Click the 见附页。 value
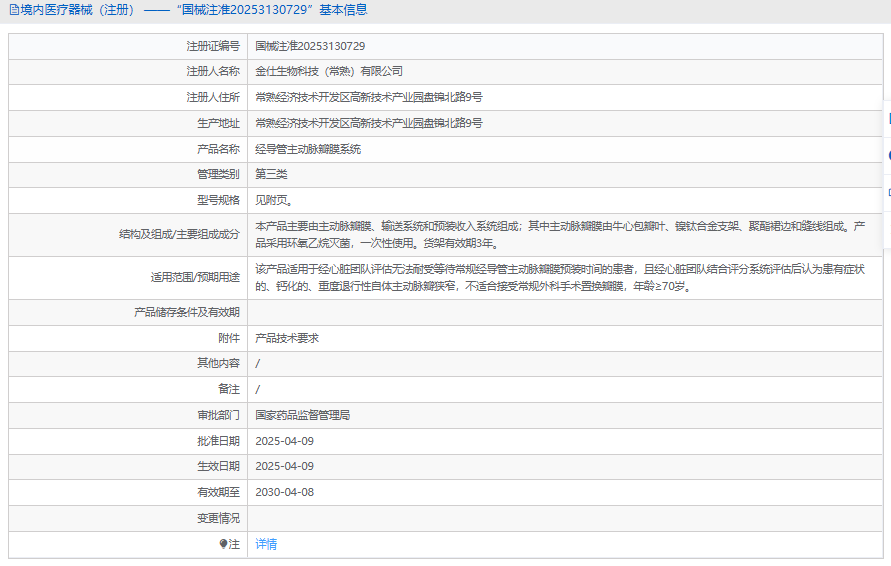Image resolution: width=891 pixels, height=566 pixels. pyautogui.click(x=274, y=200)
